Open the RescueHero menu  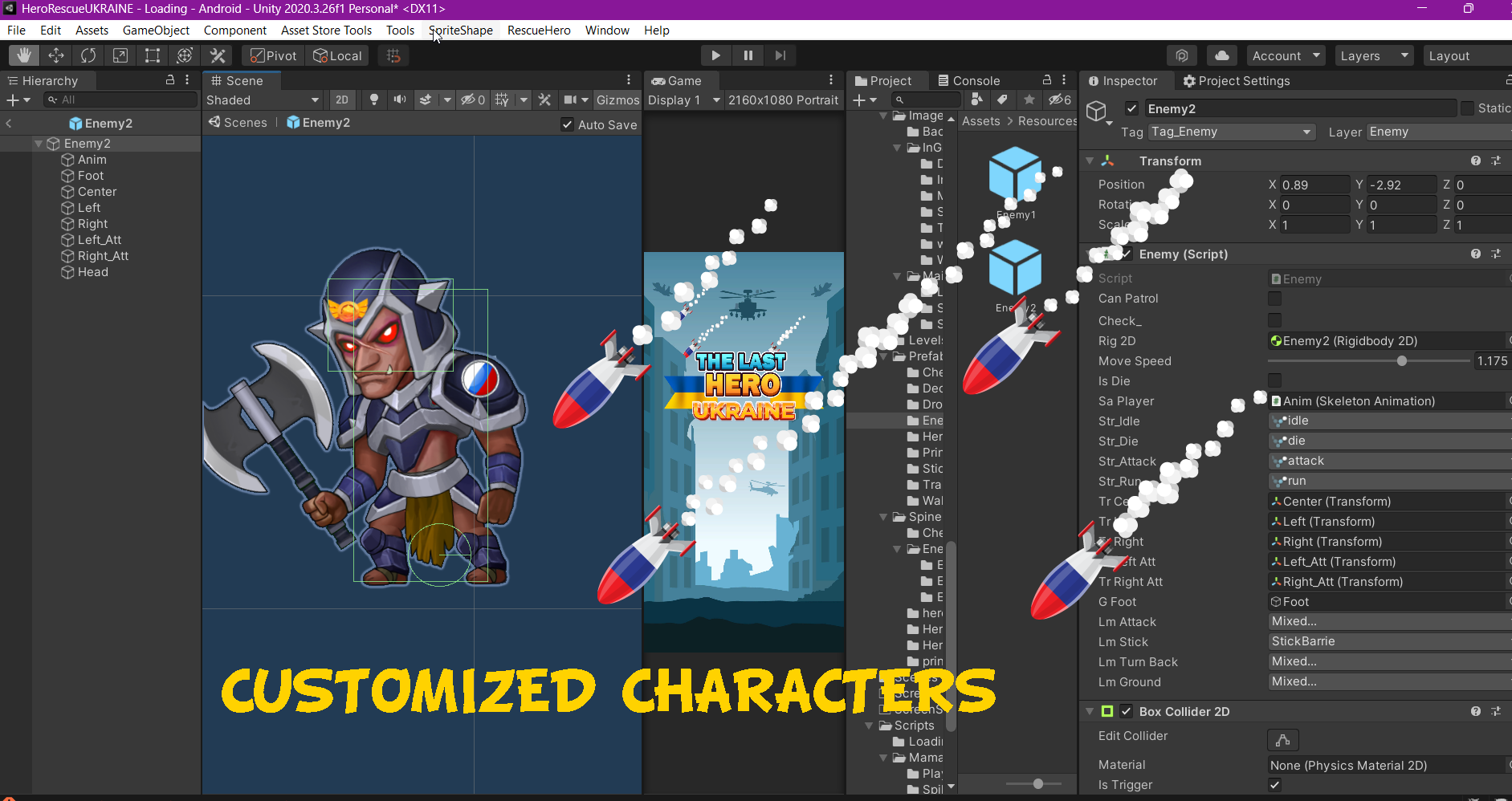click(x=539, y=30)
